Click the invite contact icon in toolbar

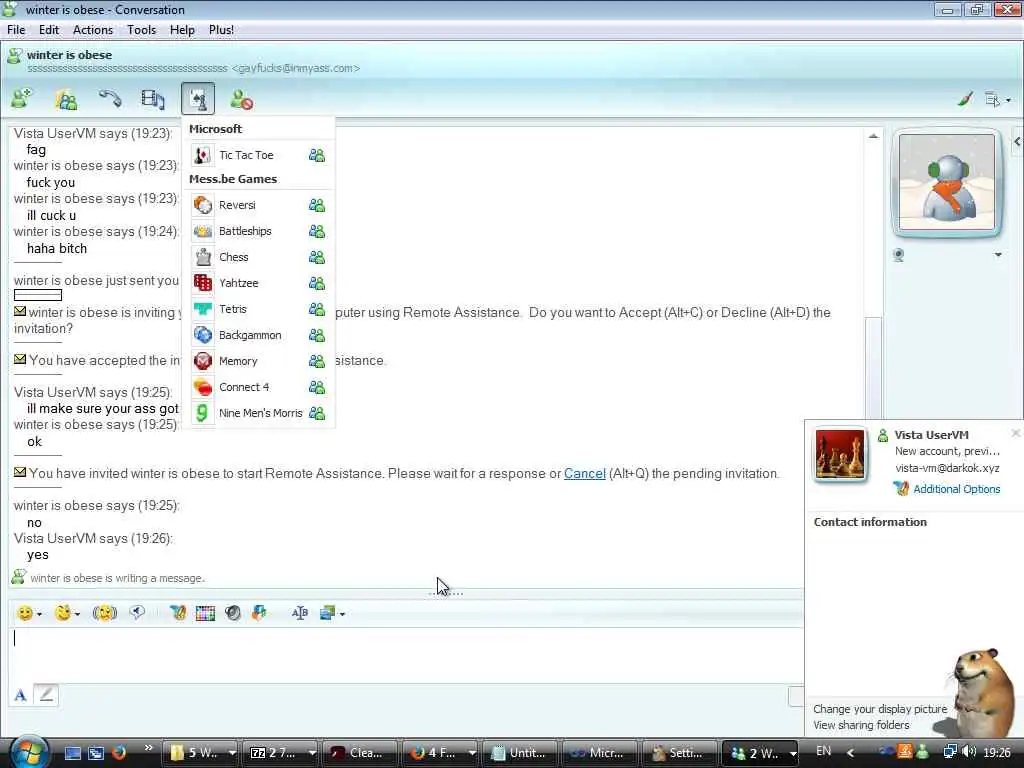tap(22, 99)
